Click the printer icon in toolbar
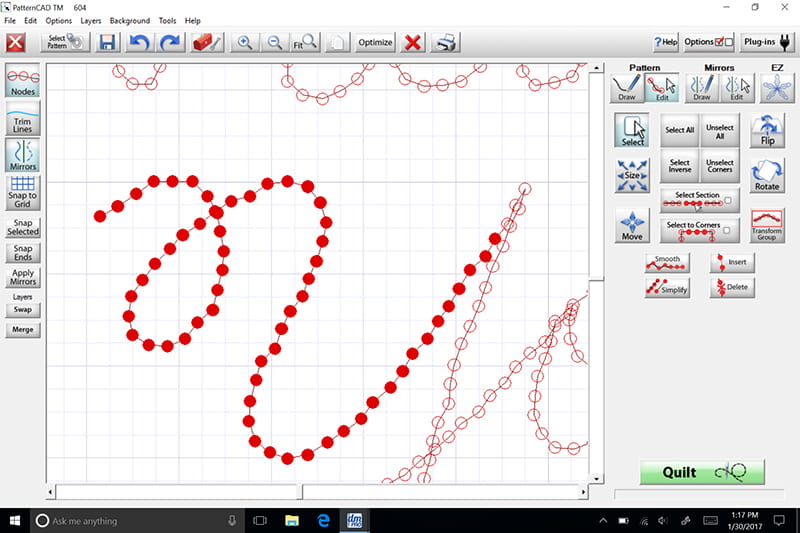 [x=446, y=43]
